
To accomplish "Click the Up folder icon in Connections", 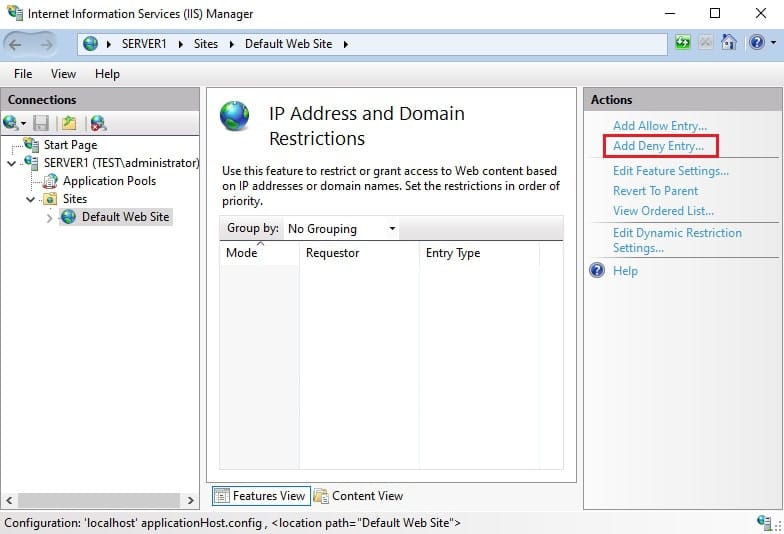I will [69, 123].
